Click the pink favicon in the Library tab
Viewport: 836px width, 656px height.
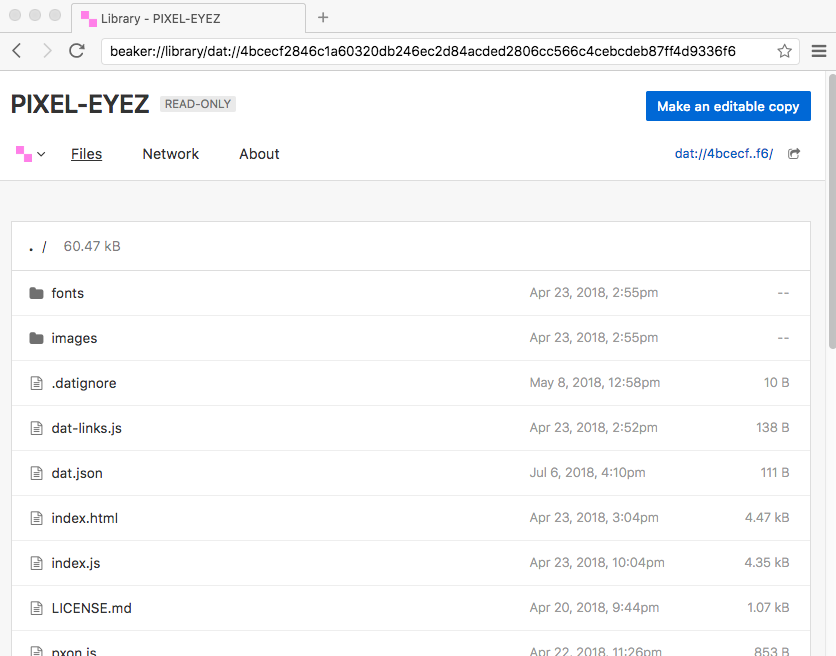coord(89,19)
